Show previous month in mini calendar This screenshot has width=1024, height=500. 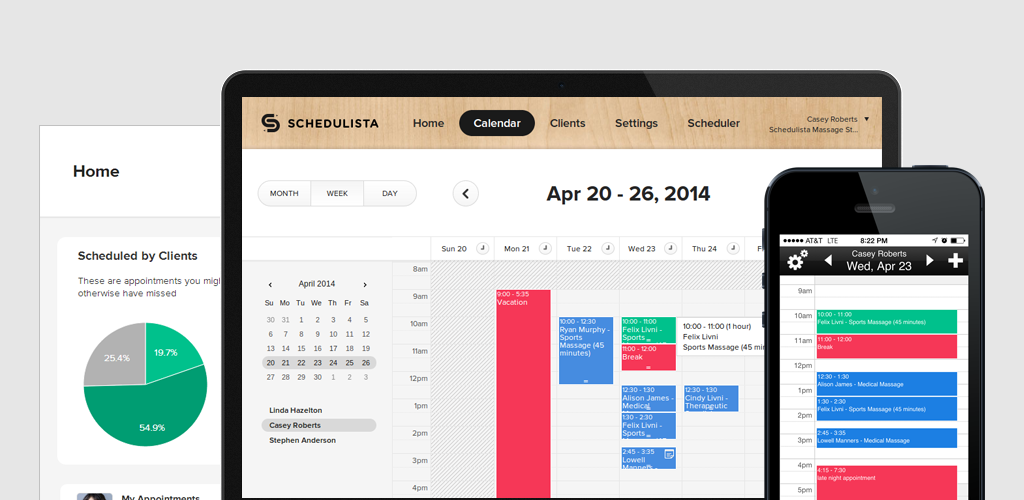[270, 285]
